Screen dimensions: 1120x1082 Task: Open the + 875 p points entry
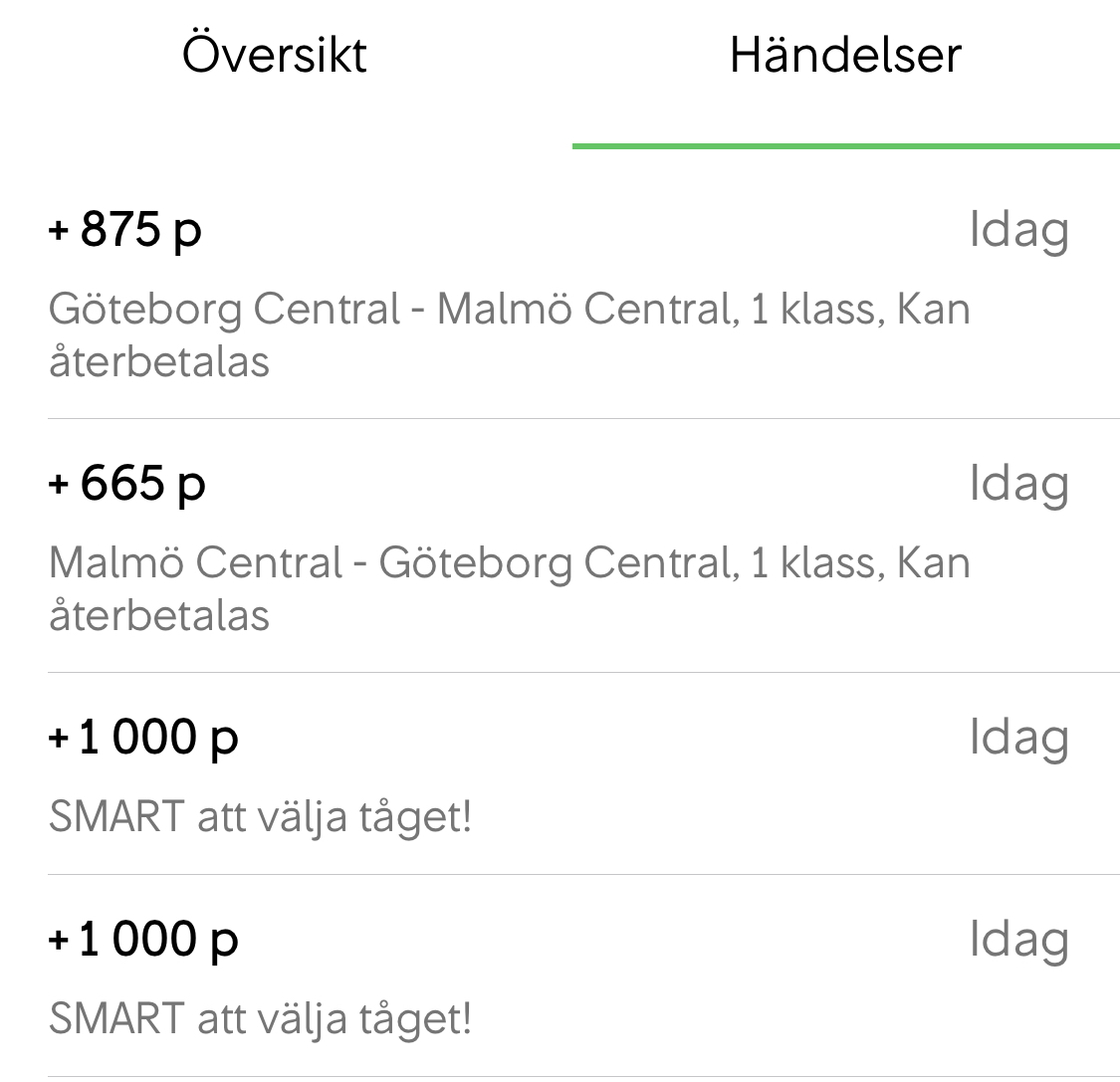click(x=125, y=230)
